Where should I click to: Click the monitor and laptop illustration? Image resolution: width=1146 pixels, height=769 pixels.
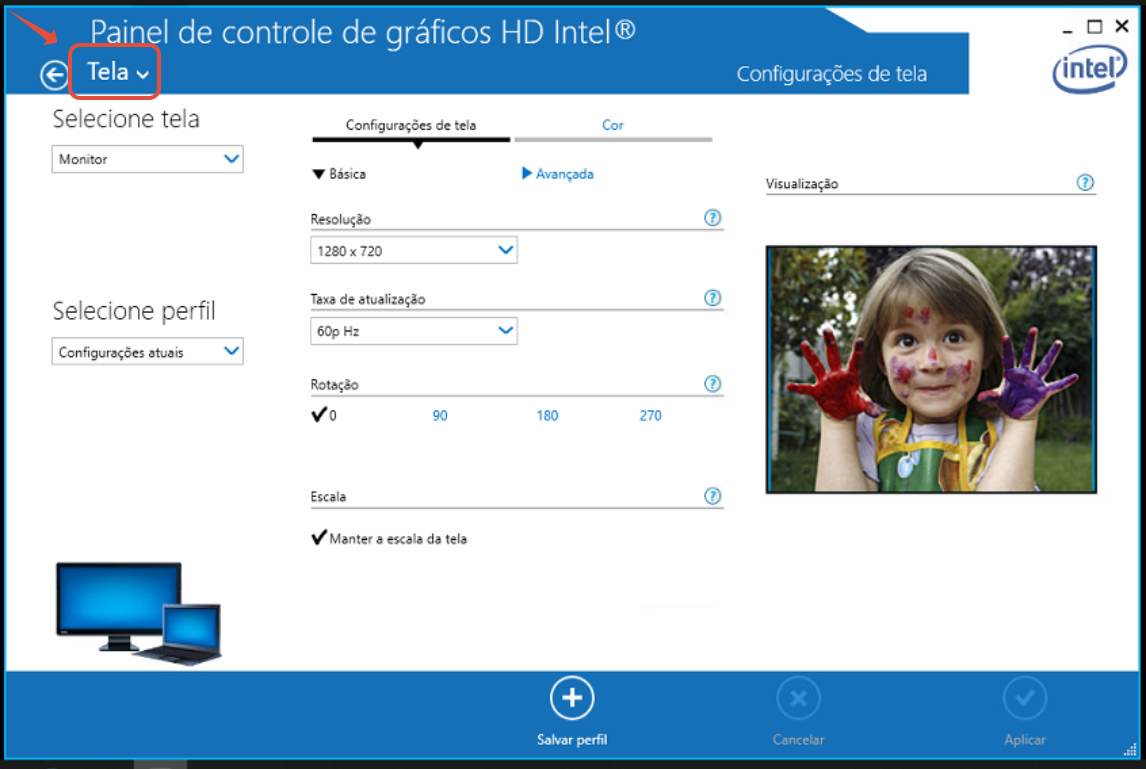139,613
